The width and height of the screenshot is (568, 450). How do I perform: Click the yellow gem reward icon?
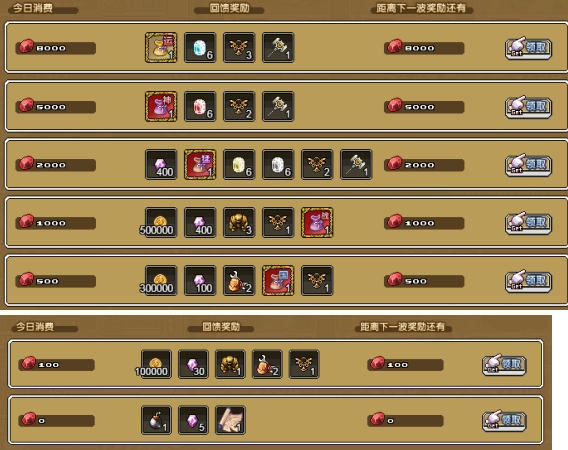(239, 164)
